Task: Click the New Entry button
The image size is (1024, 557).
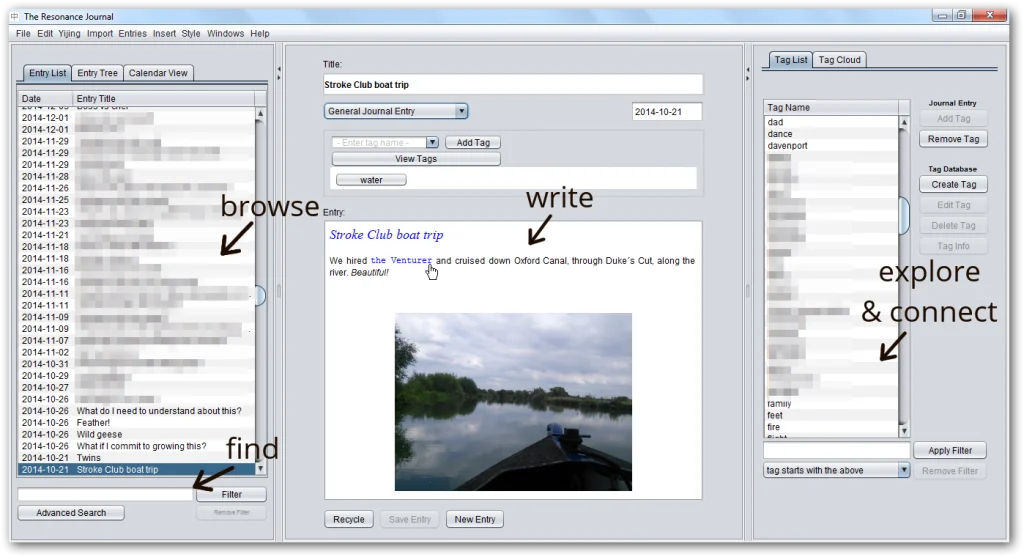Action: pyautogui.click(x=474, y=519)
